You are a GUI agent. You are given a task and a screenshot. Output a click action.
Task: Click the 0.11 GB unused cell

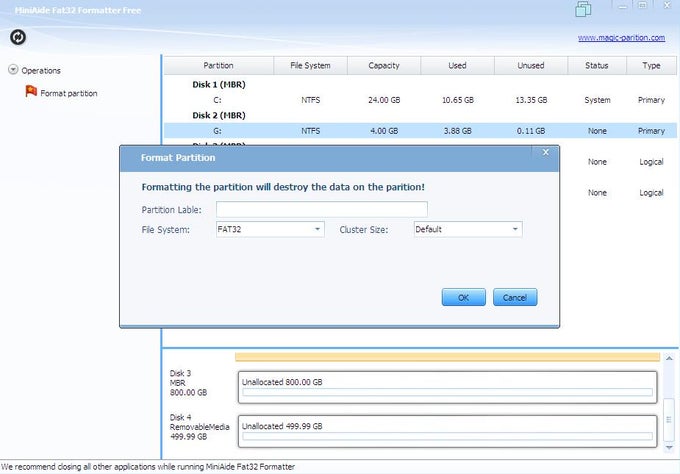[x=531, y=131]
